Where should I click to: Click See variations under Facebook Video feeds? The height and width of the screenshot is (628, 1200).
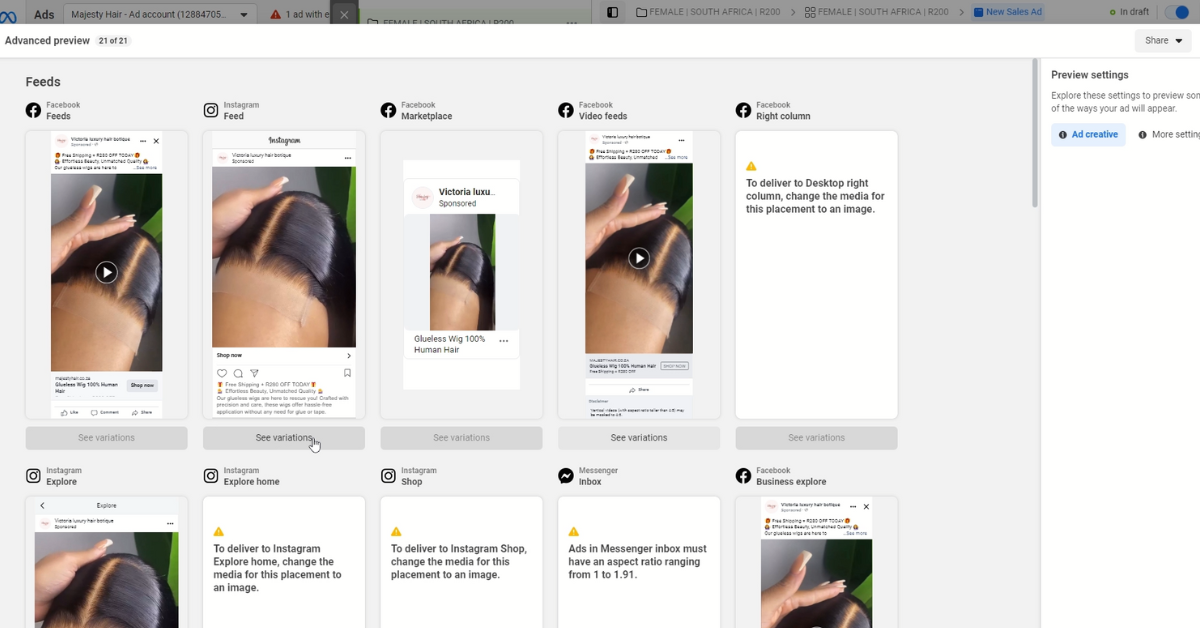[x=639, y=438]
